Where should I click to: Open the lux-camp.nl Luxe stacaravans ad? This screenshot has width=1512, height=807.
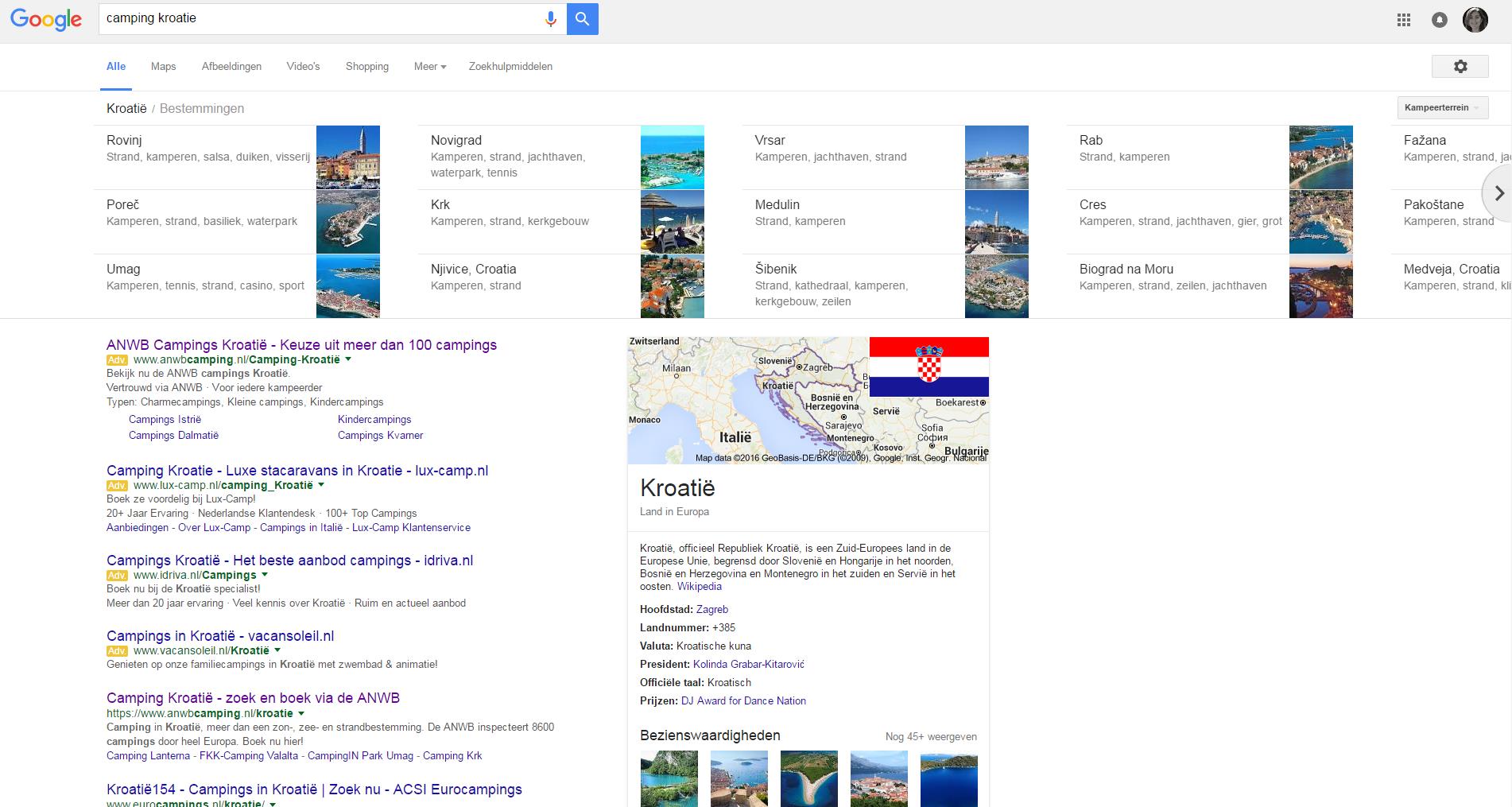[297, 471]
